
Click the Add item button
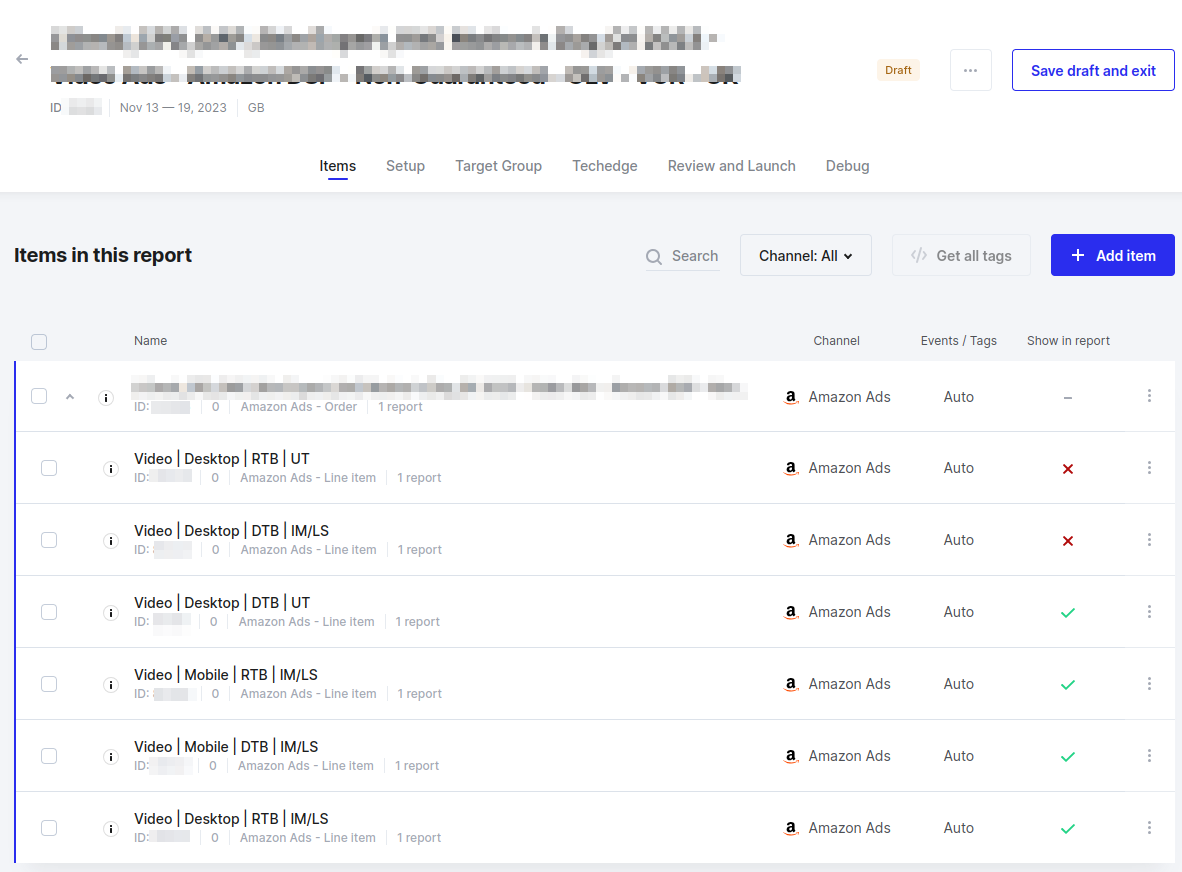click(x=1112, y=256)
